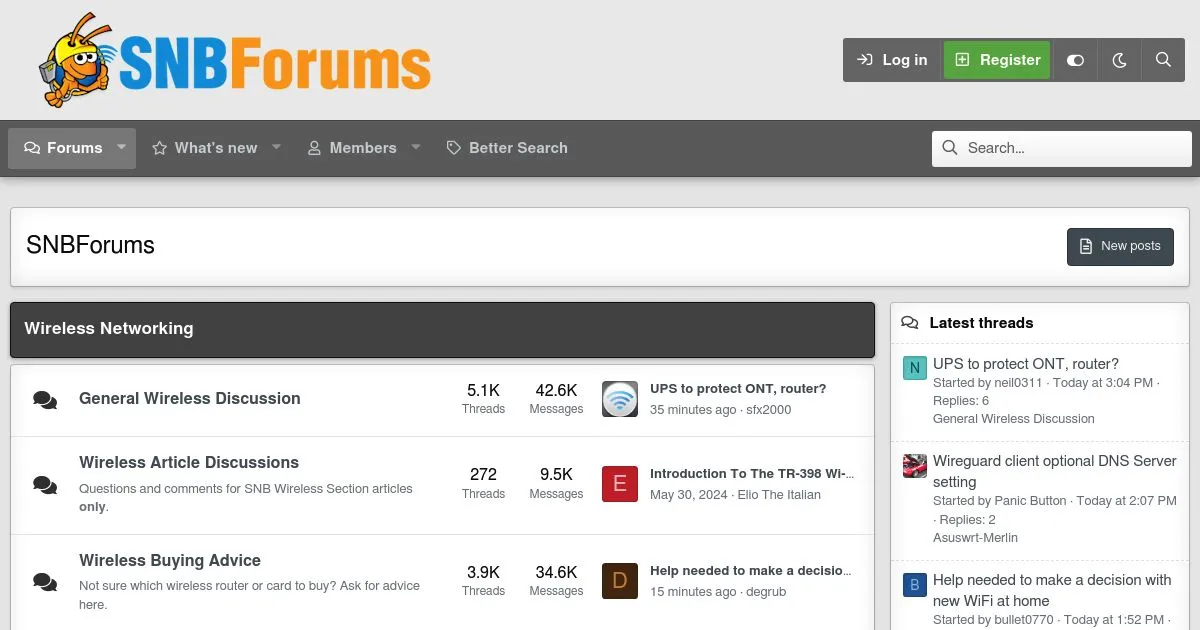The image size is (1200, 630).
Task: Click '15 minutes ago' timestamp
Action: click(693, 591)
